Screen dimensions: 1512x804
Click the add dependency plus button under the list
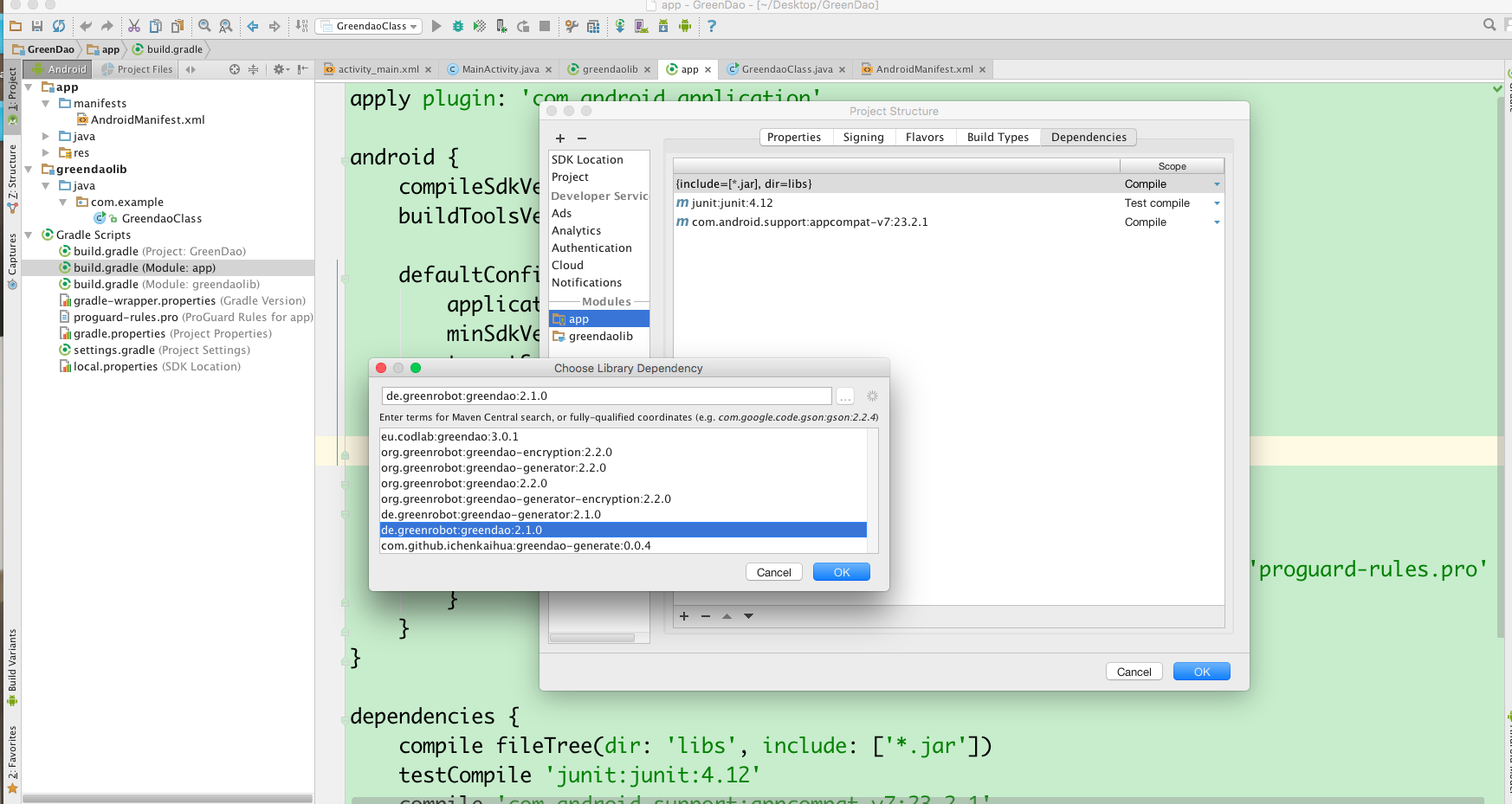point(684,616)
